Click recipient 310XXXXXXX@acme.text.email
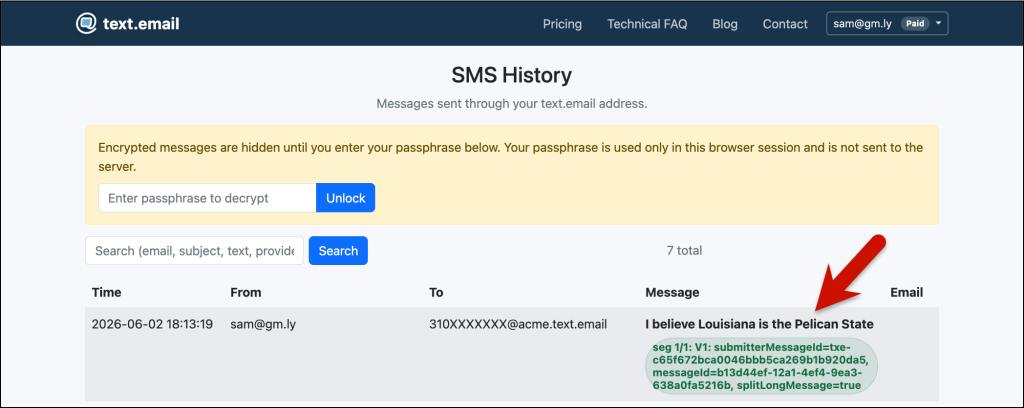This screenshot has width=1024, height=408. click(x=518, y=324)
